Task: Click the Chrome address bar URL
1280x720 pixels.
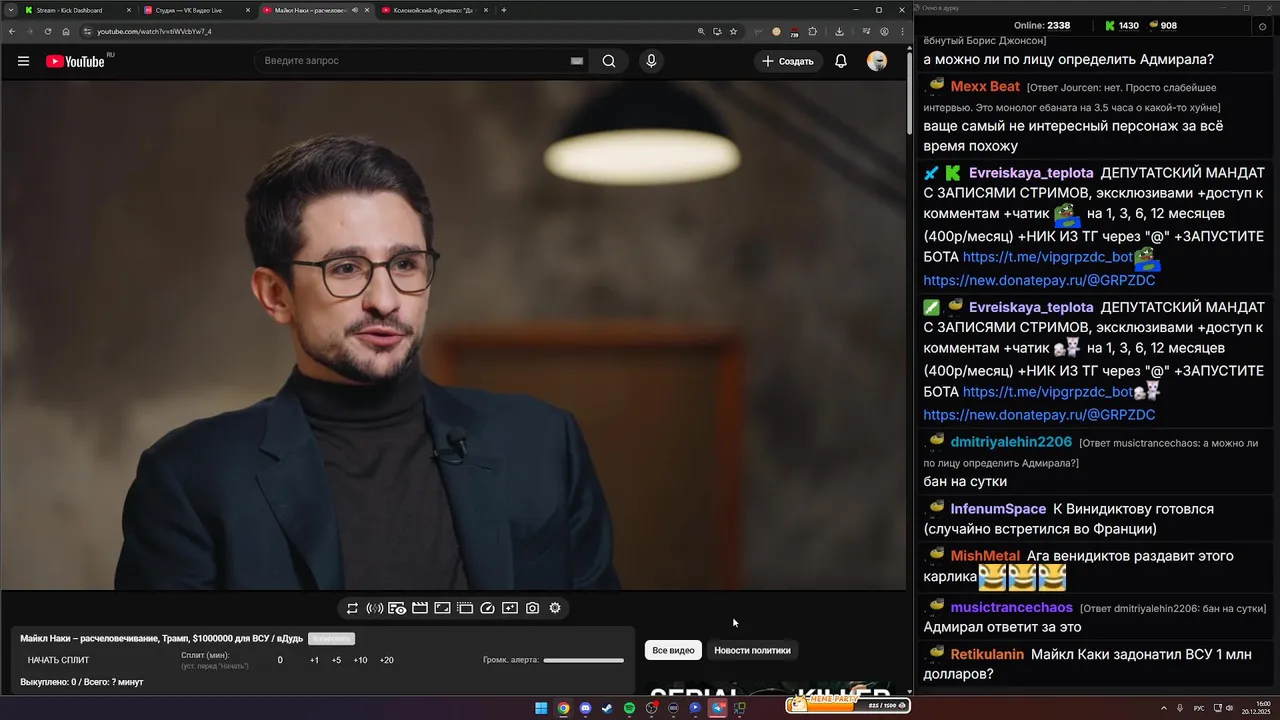Action: click(x=154, y=31)
